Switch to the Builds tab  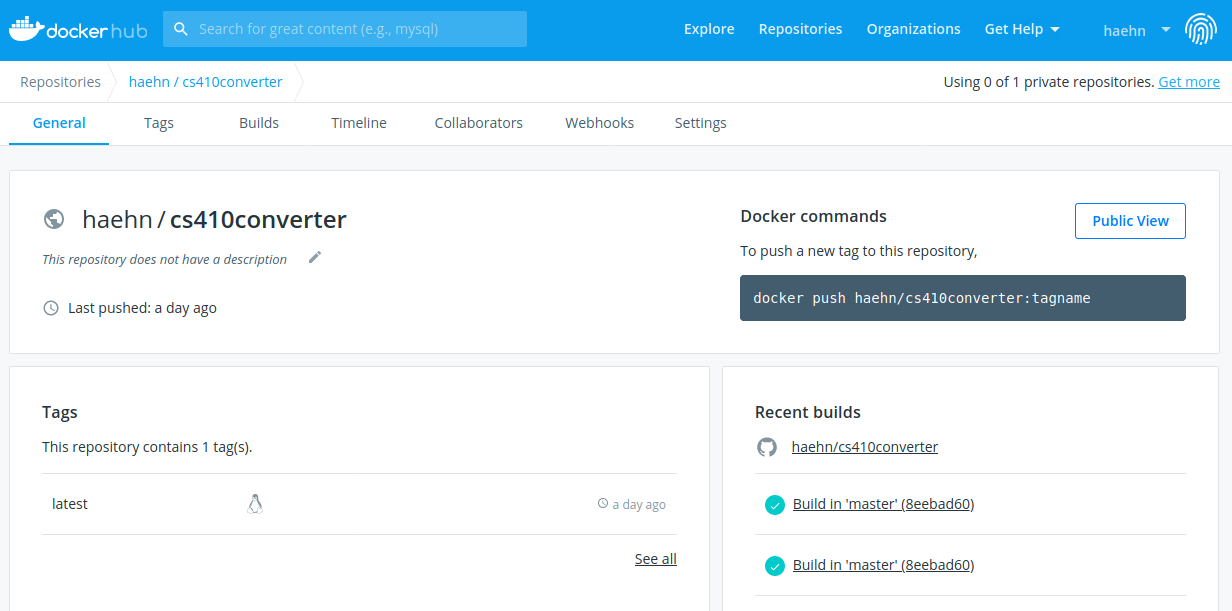(259, 123)
